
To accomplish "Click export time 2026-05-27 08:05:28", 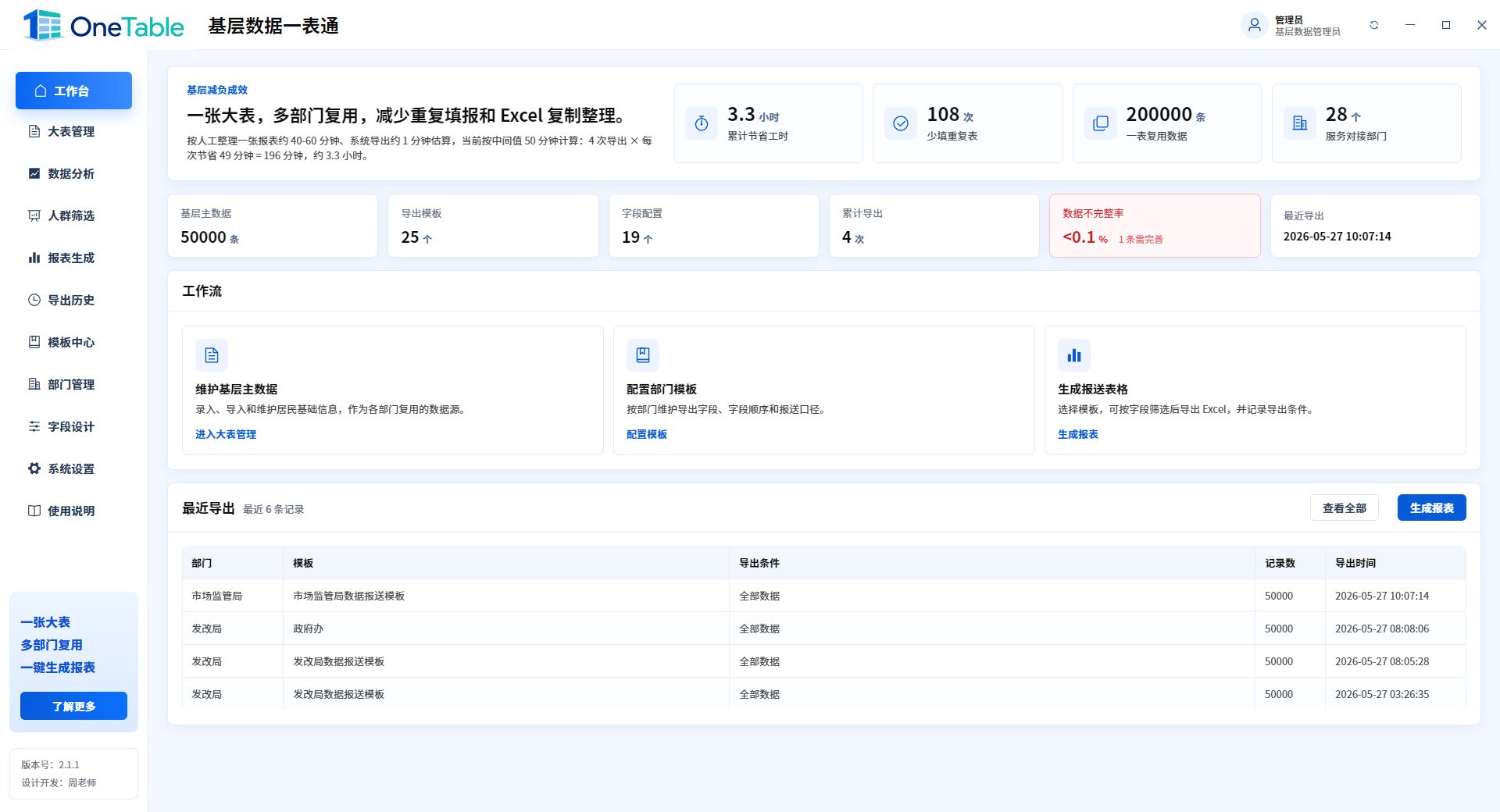I will (1382, 661).
